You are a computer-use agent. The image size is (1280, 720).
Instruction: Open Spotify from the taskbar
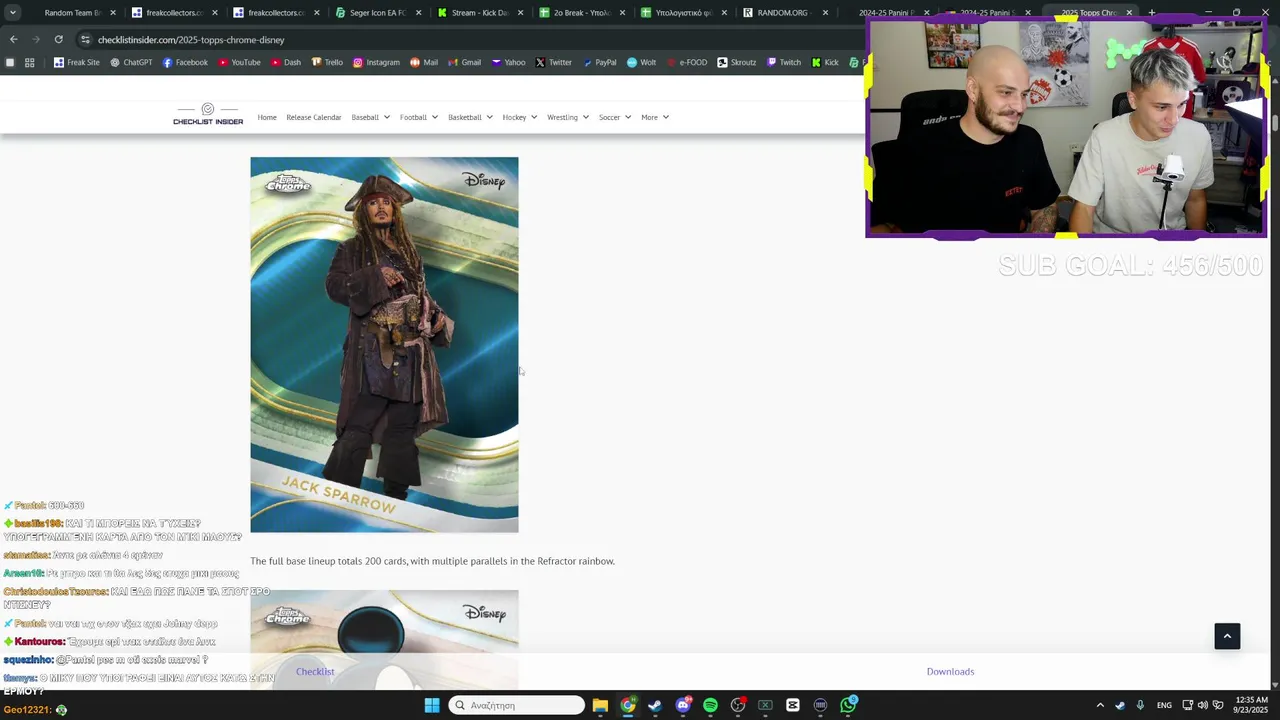[710, 705]
